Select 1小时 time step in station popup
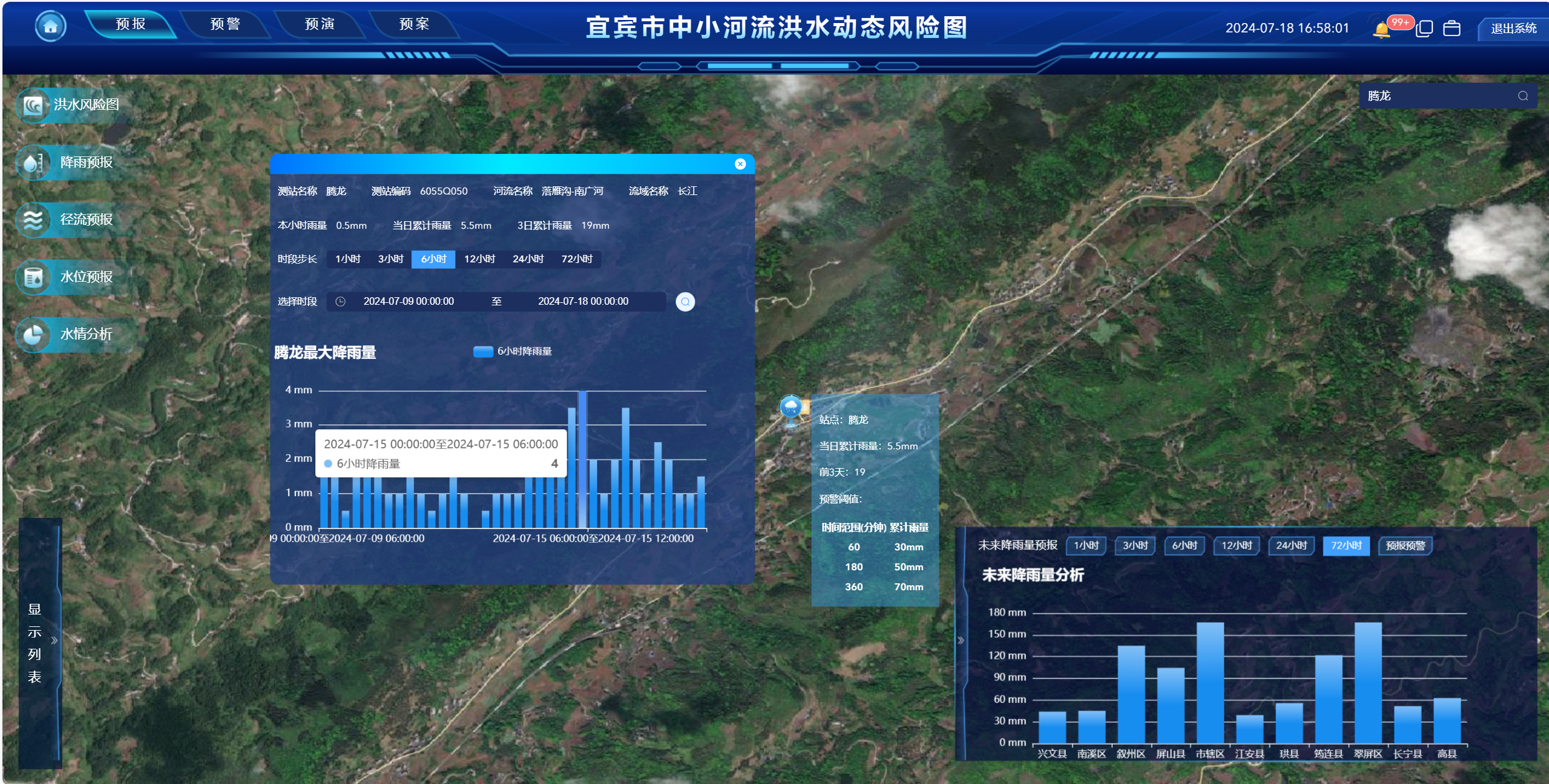The image size is (1549, 784). 348,259
